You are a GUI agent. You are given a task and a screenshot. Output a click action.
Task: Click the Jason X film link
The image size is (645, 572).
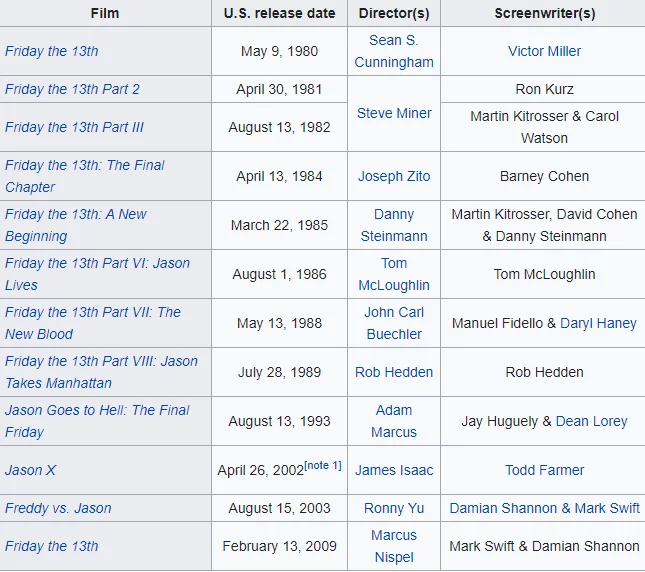31,470
